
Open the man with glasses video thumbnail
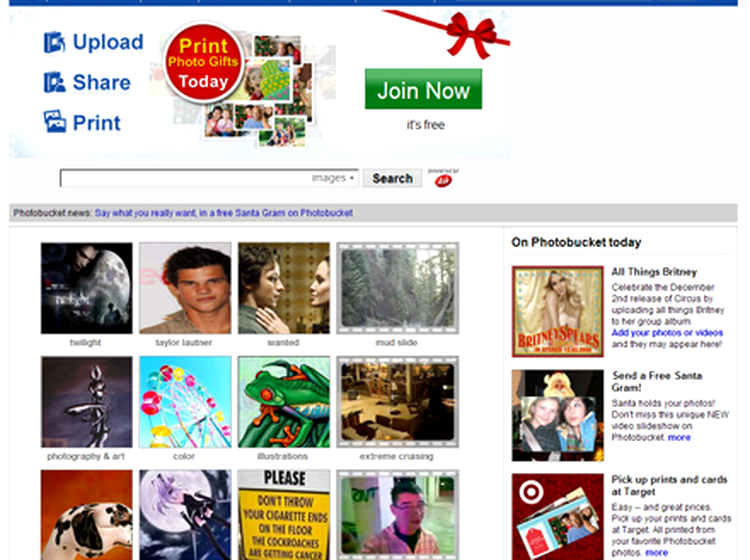coord(397,515)
